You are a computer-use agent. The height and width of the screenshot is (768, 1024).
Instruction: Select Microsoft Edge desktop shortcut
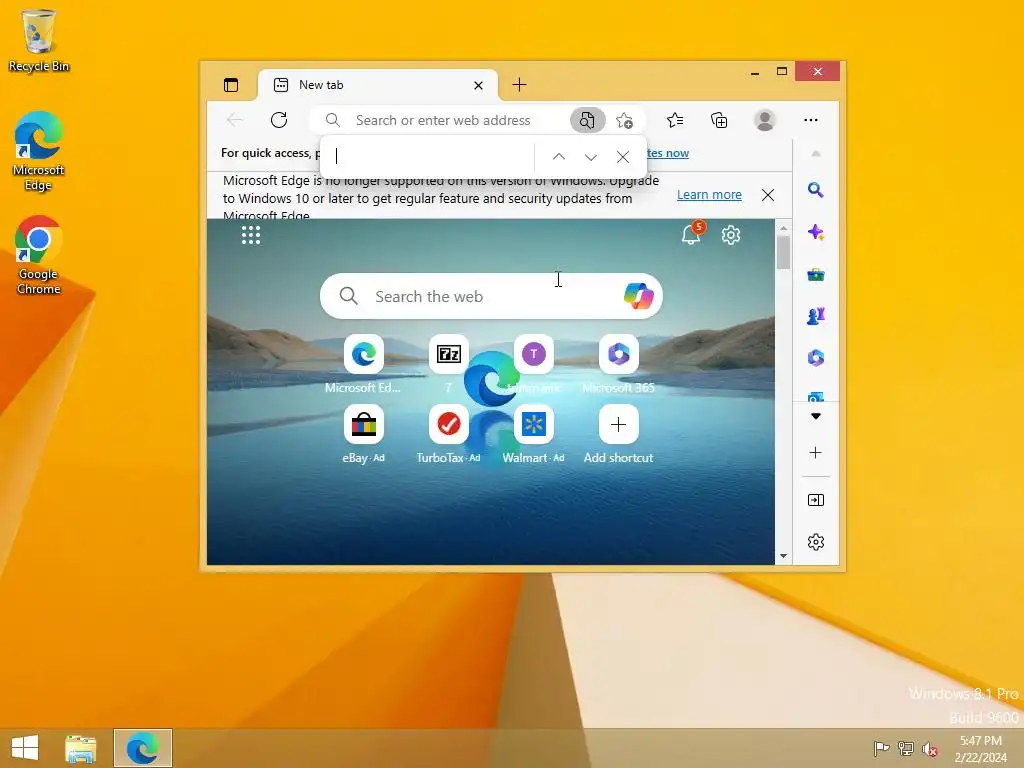click(x=39, y=152)
